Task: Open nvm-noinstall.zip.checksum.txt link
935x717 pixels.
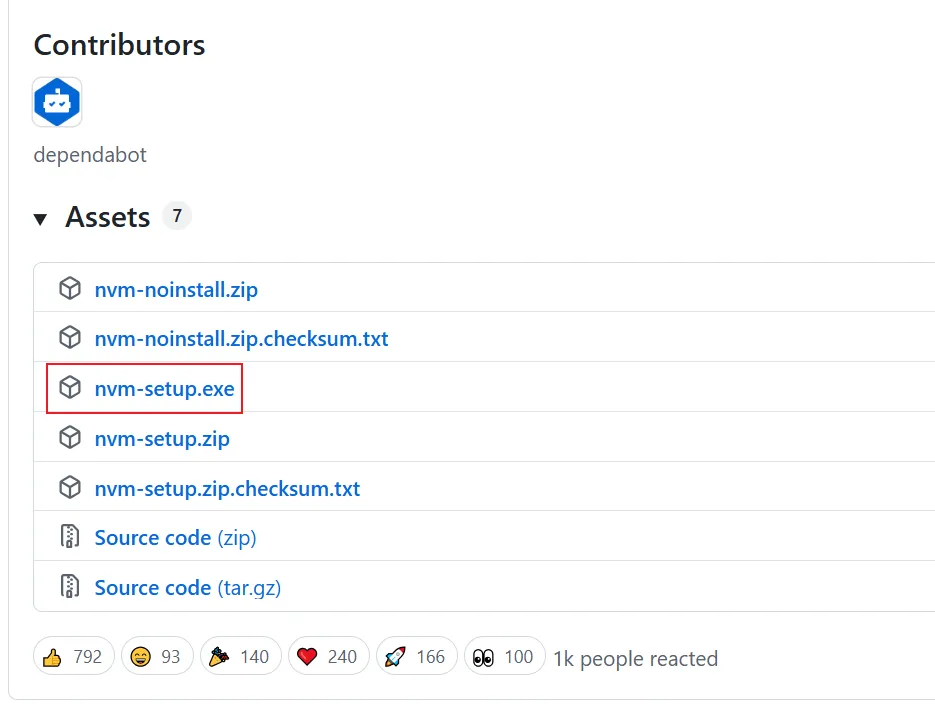Action: [x=241, y=339]
